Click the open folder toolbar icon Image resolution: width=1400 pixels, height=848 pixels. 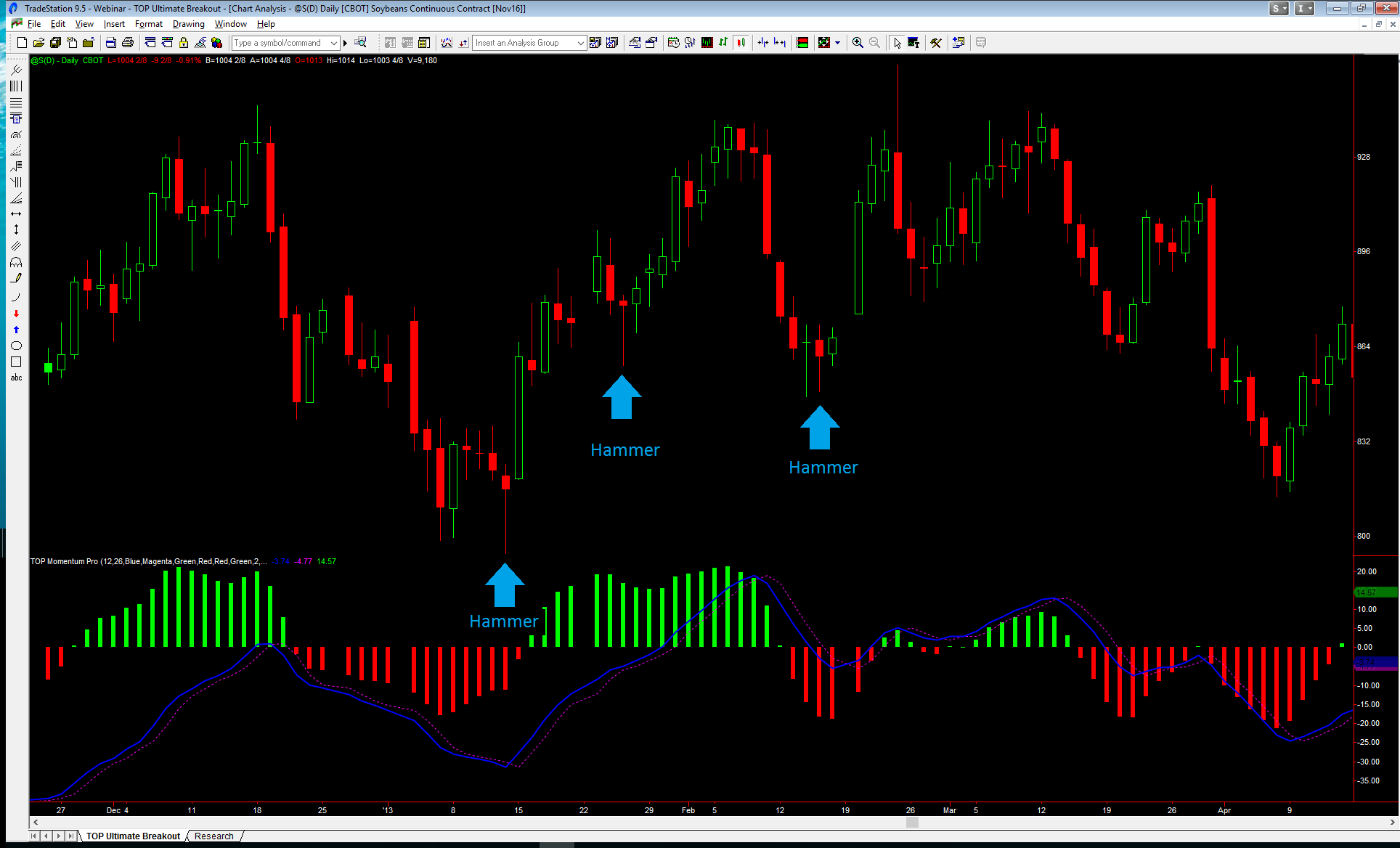pos(38,43)
